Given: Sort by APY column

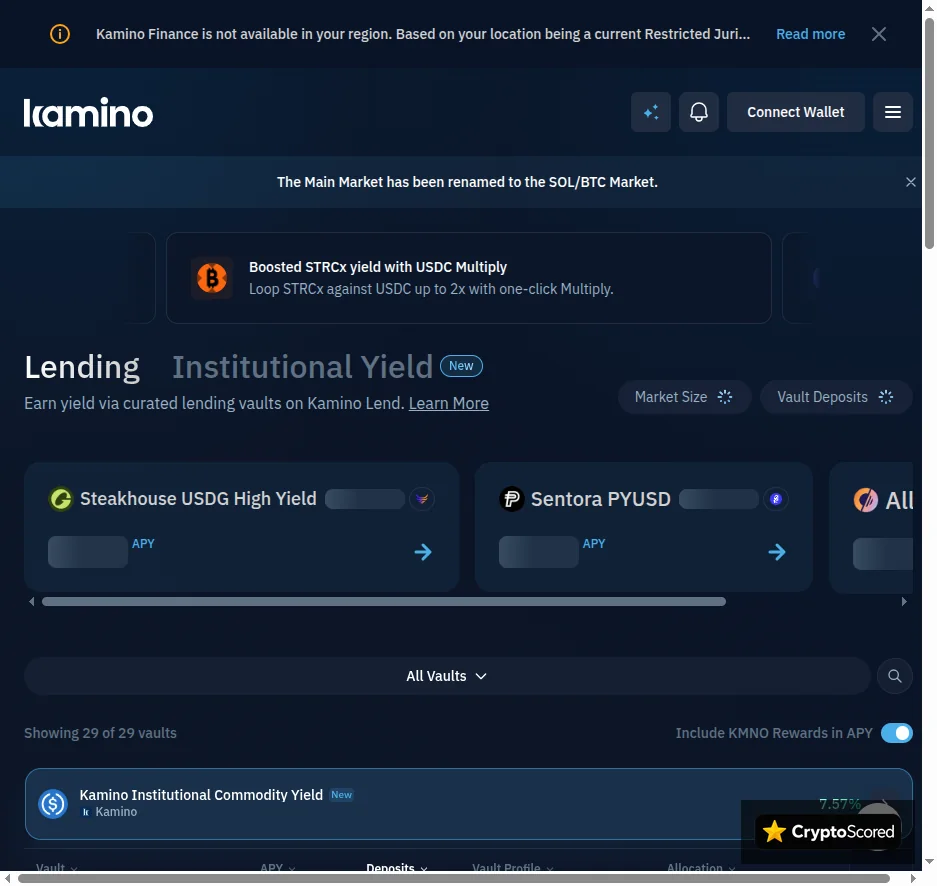Looking at the screenshot, I should [278, 867].
